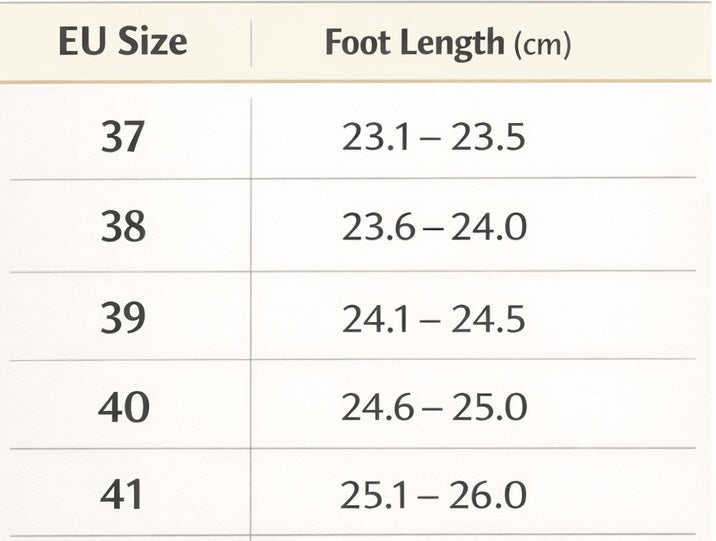Select the EU size 40 cell
716x541 pixels.
click(123, 408)
